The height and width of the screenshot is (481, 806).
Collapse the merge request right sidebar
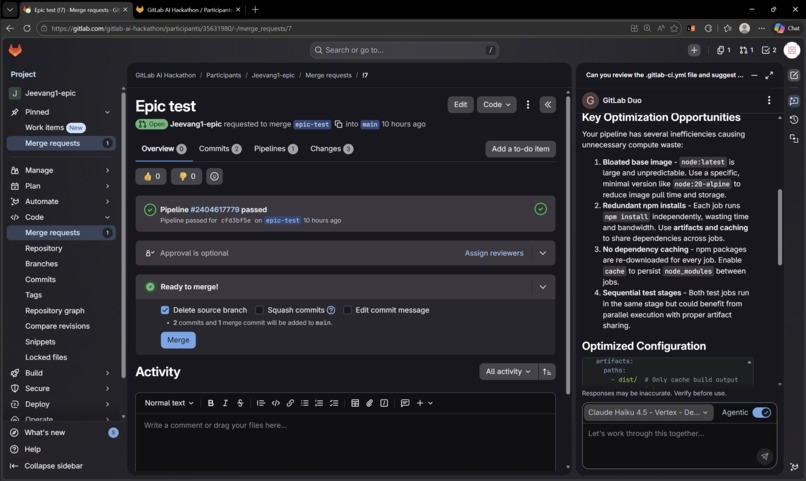click(547, 104)
